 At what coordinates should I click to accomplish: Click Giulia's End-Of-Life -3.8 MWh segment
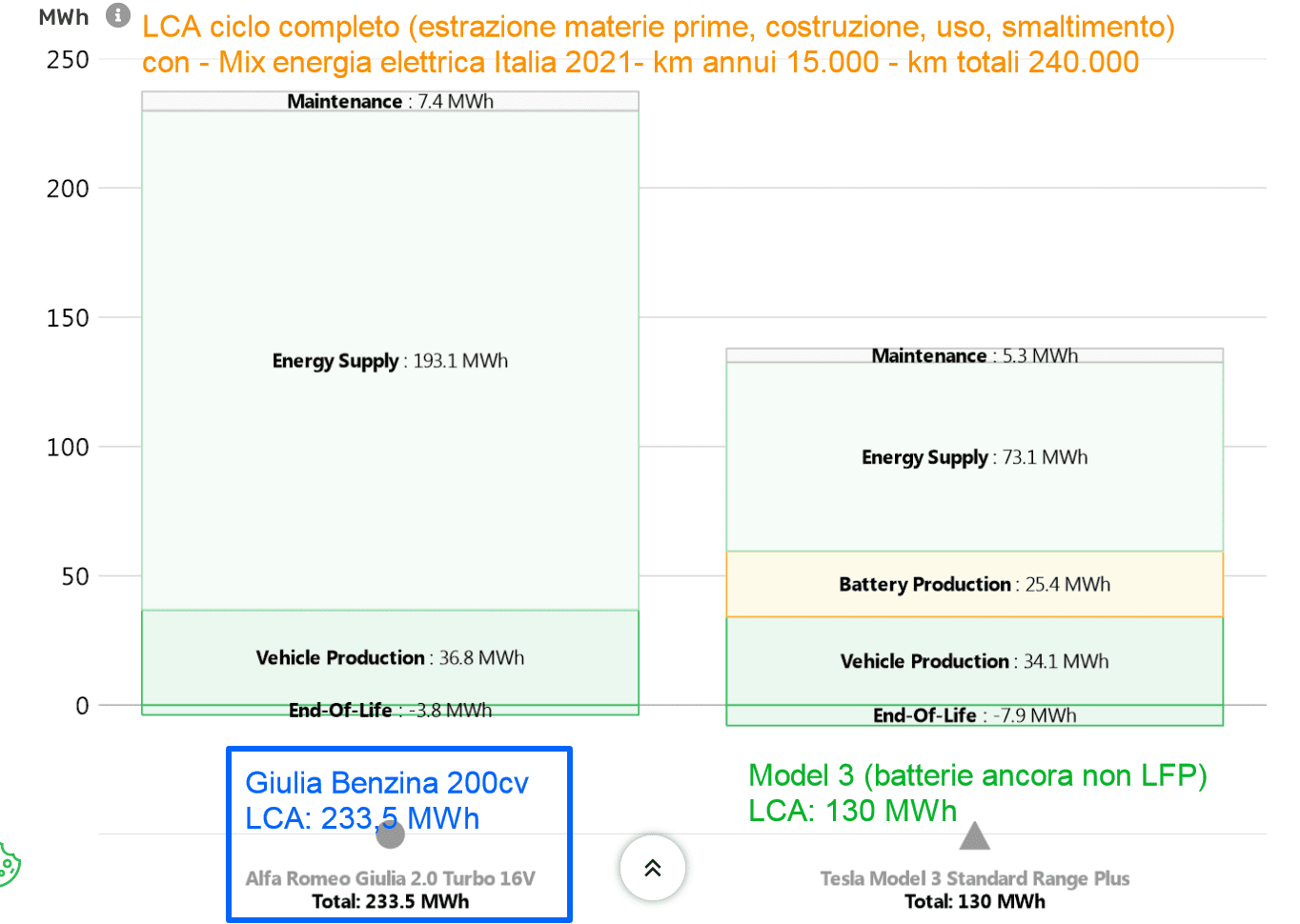[x=391, y=710]
